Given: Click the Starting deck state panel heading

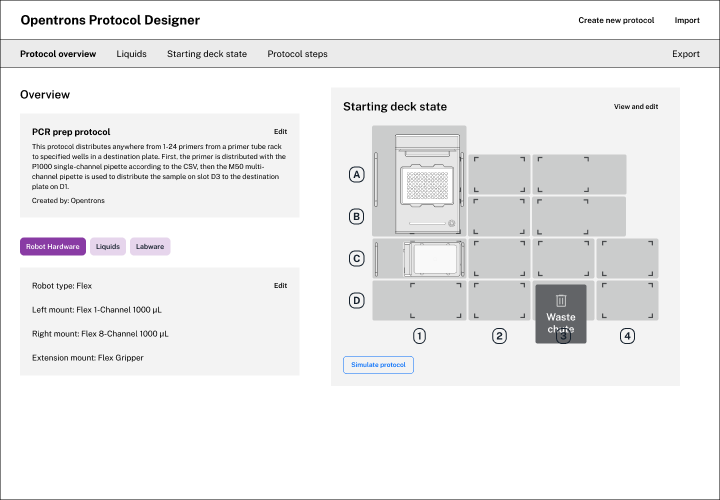Looking at the screenshot, I should pyautogui.click(x=395, y=107).
